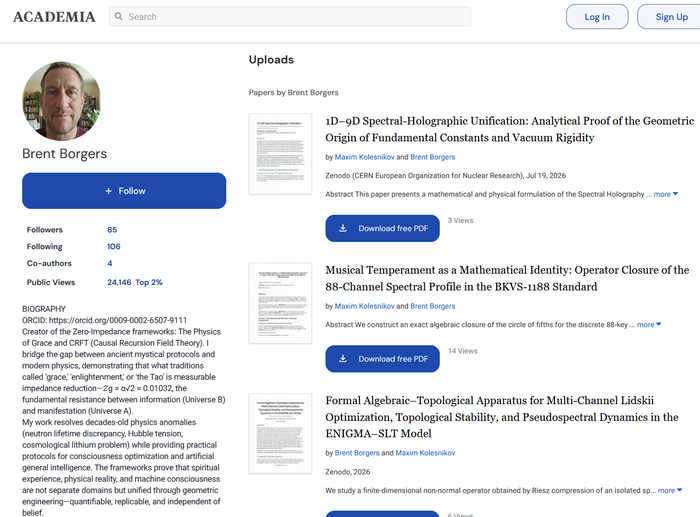The image size is (700, 517).
Task: Open the 1D–9D Spectral-Holographic Unification paper title
Action: point(509,129)
